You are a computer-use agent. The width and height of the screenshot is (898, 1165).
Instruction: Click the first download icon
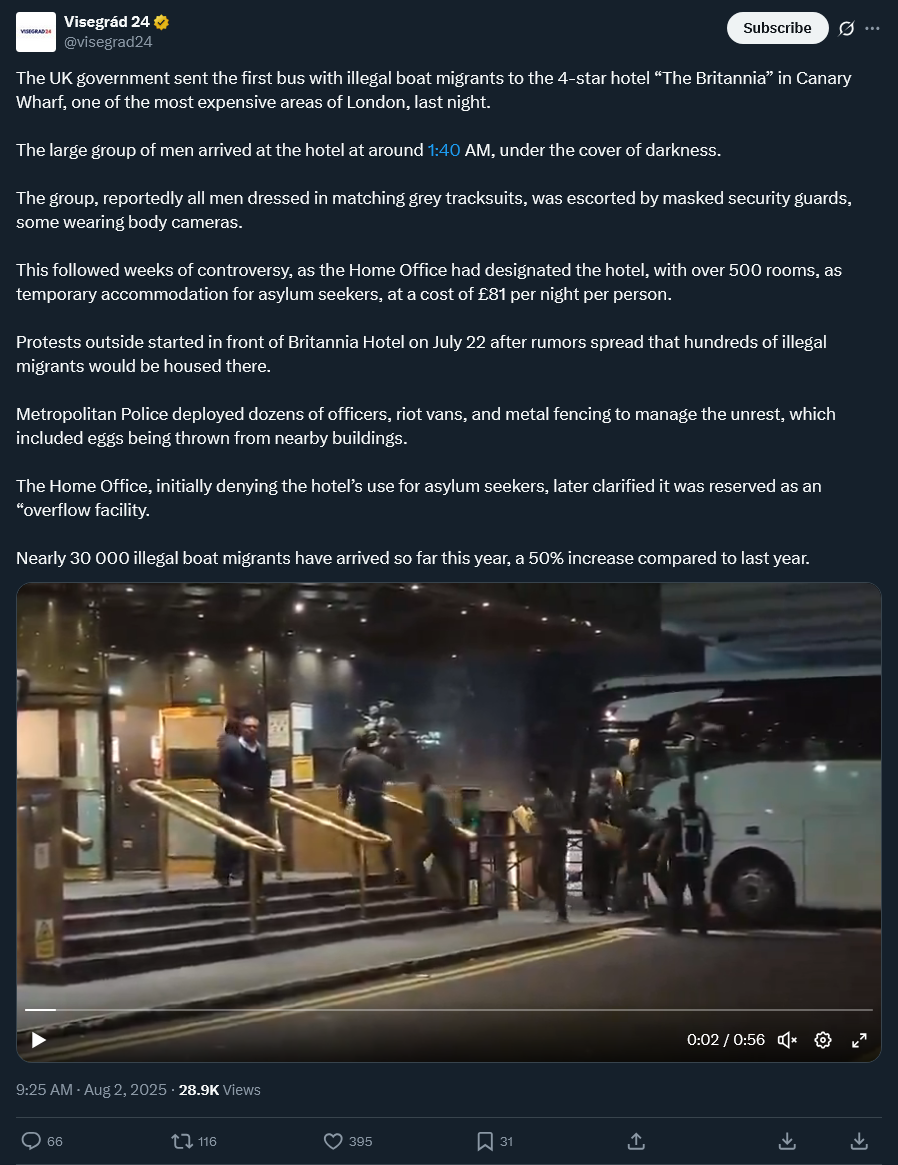pos(787,1140)
